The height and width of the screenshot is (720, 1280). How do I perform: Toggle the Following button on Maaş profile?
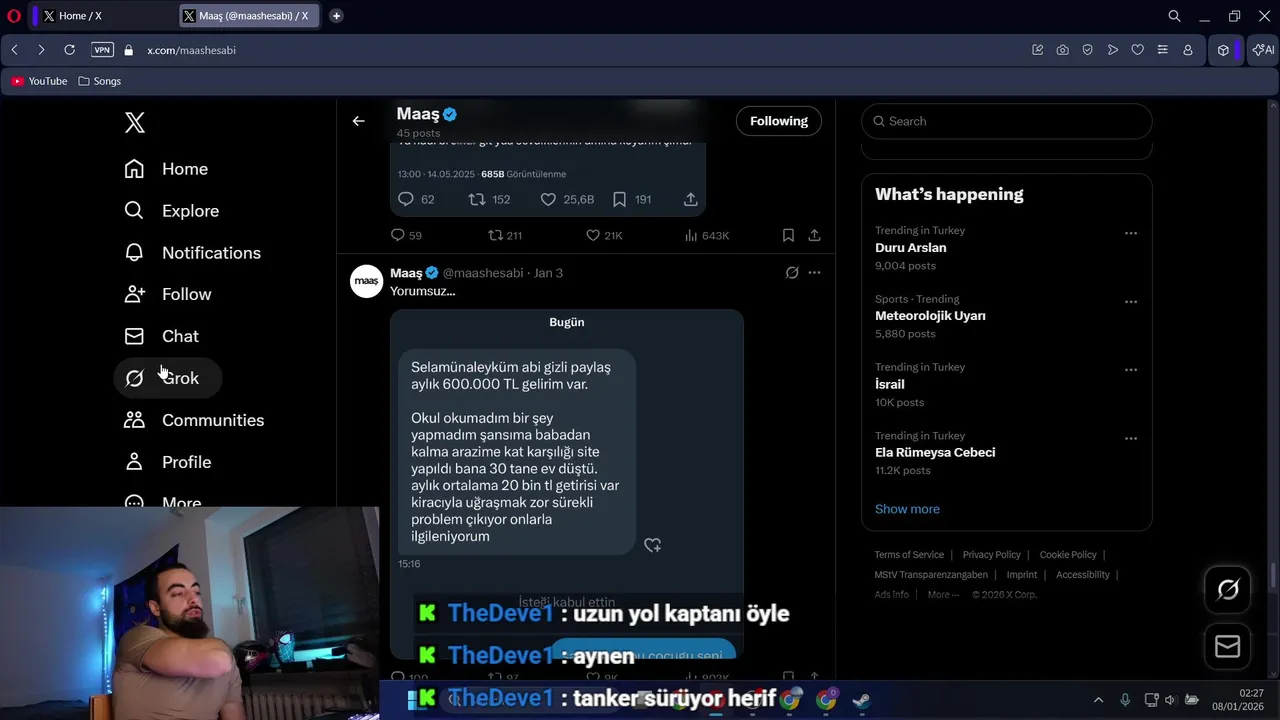click(x=779, y=121)
